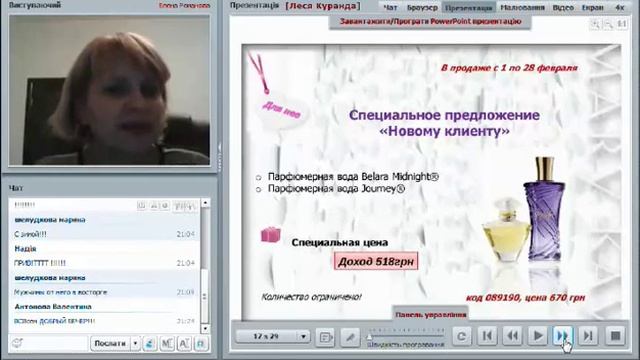Screen dimensions: 640x360
Task: Switch to the Малювання tab
Action: click(522, 7)
